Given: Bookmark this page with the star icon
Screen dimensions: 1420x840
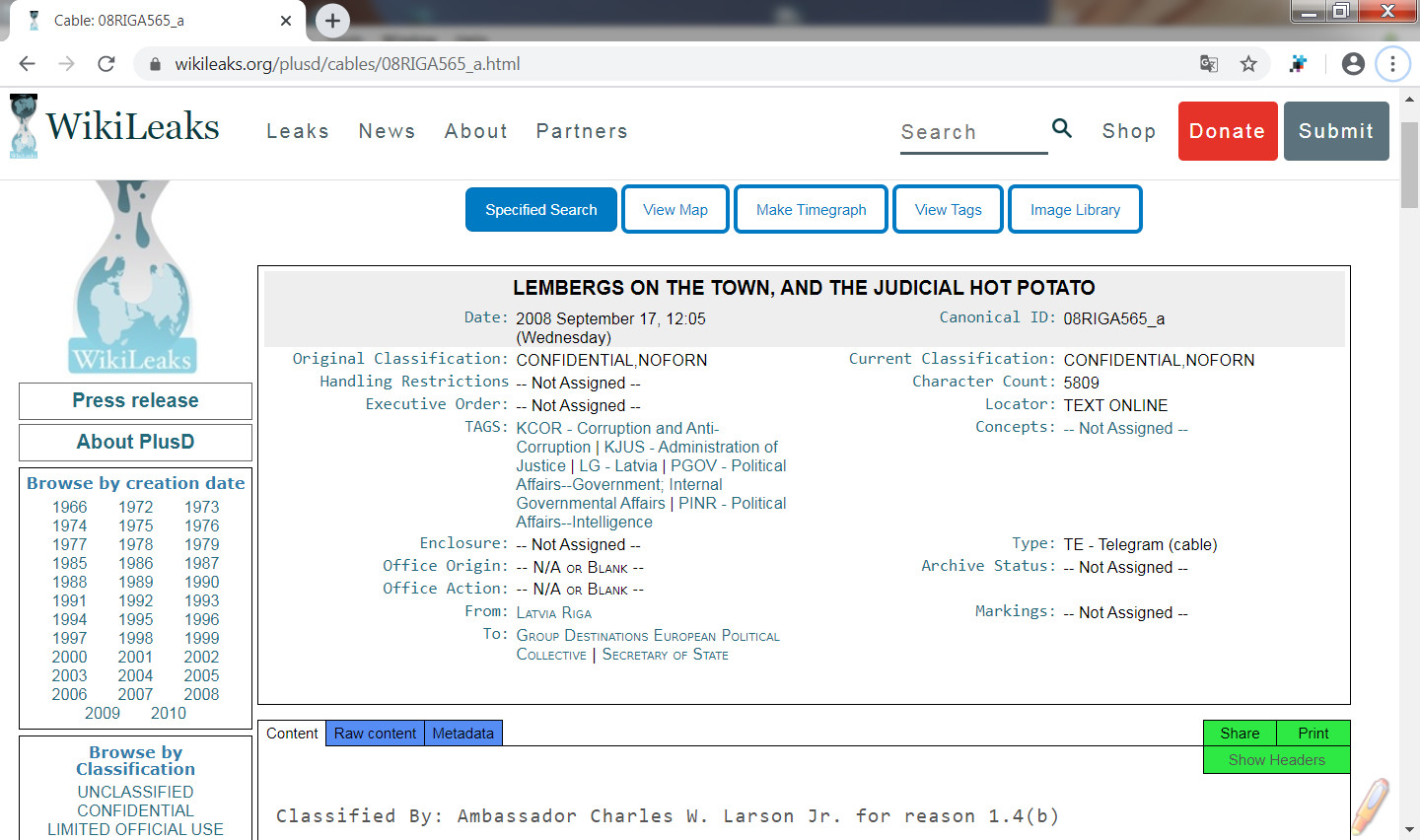Looking at the screenshot, I should click(1248, 64).
